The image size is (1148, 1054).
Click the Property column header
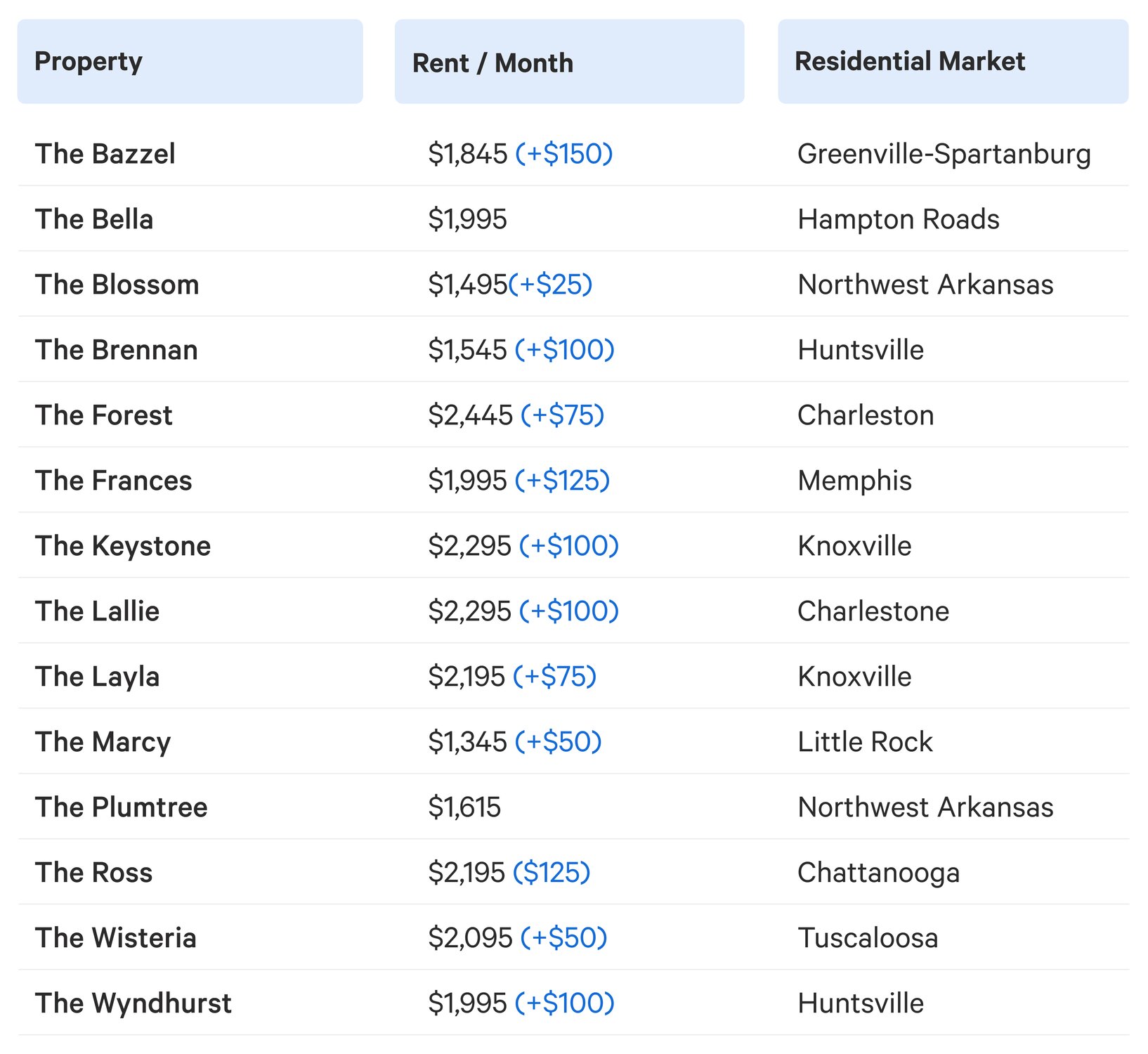coord(190,62)
